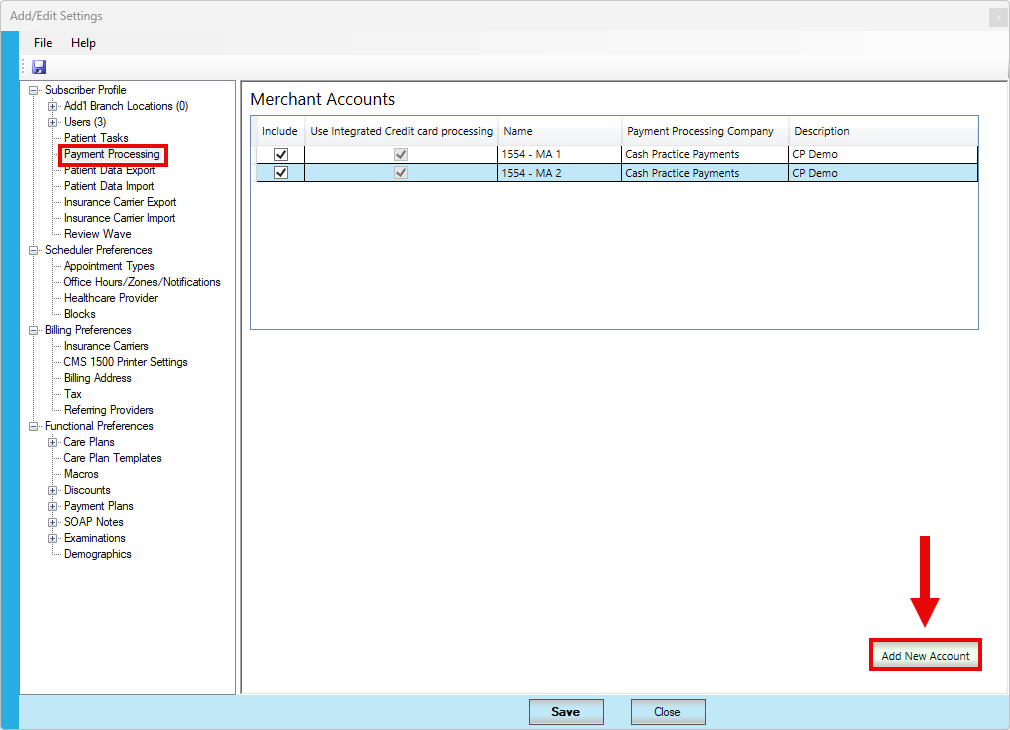Select the 1554 - MA 1 name cell
The width and height of the screenshot is (1010, 730).
tap(559, 154)
